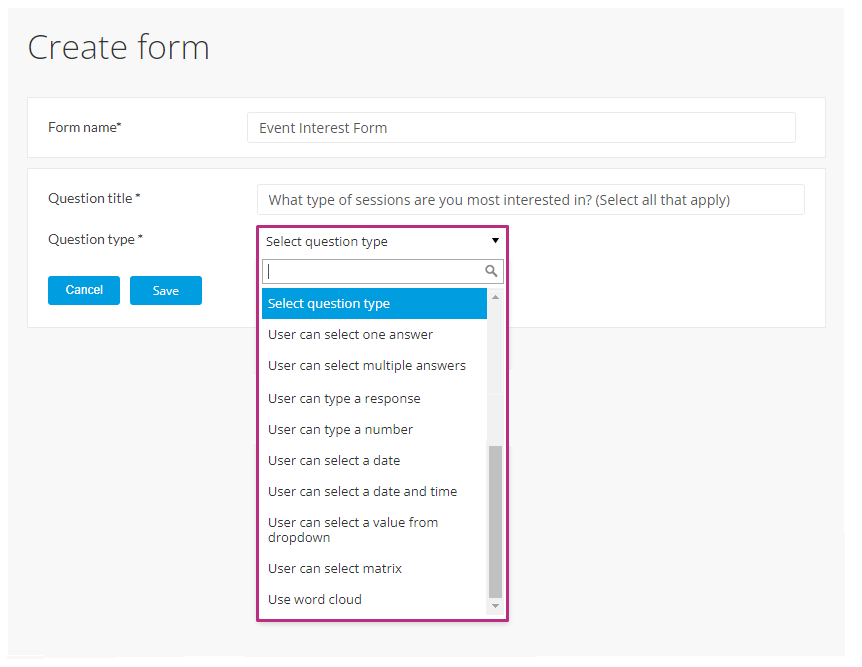Click the search magnifier icon in dropdown

pyautogui.click(x=491, y=271)
